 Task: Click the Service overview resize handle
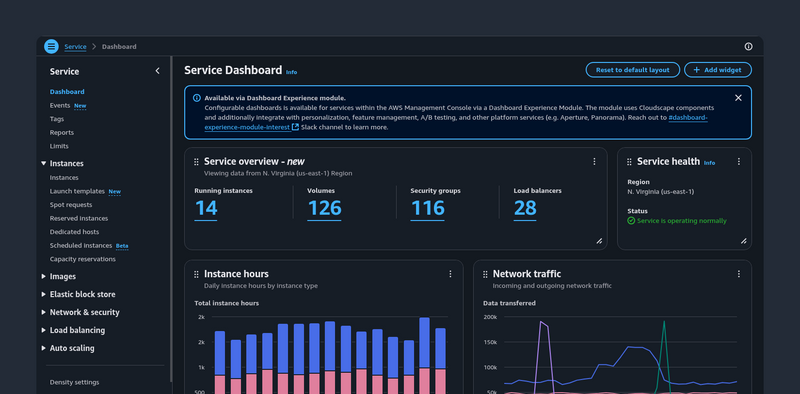(x=599, y=241)
